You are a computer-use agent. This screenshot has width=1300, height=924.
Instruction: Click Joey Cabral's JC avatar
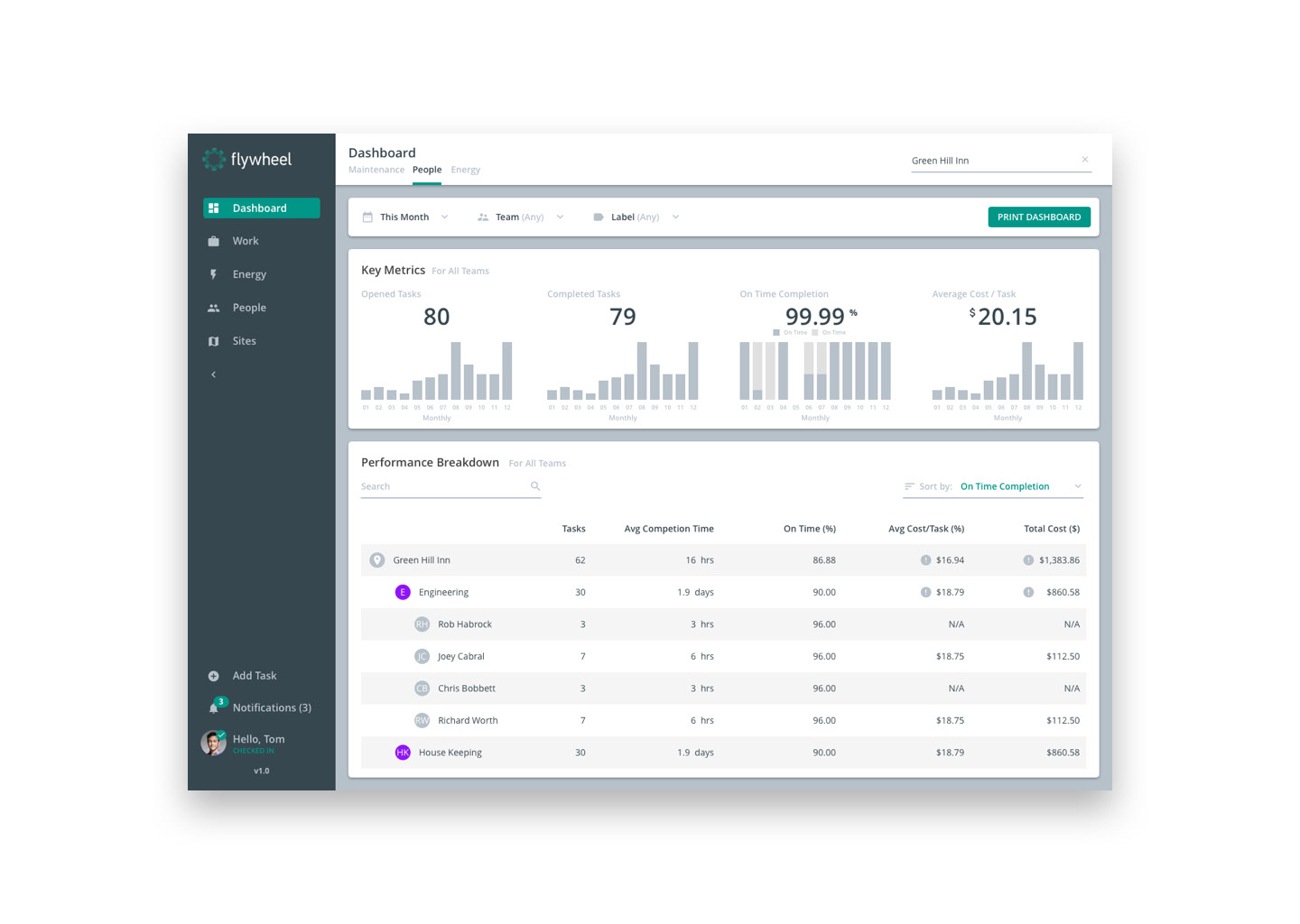422,656
